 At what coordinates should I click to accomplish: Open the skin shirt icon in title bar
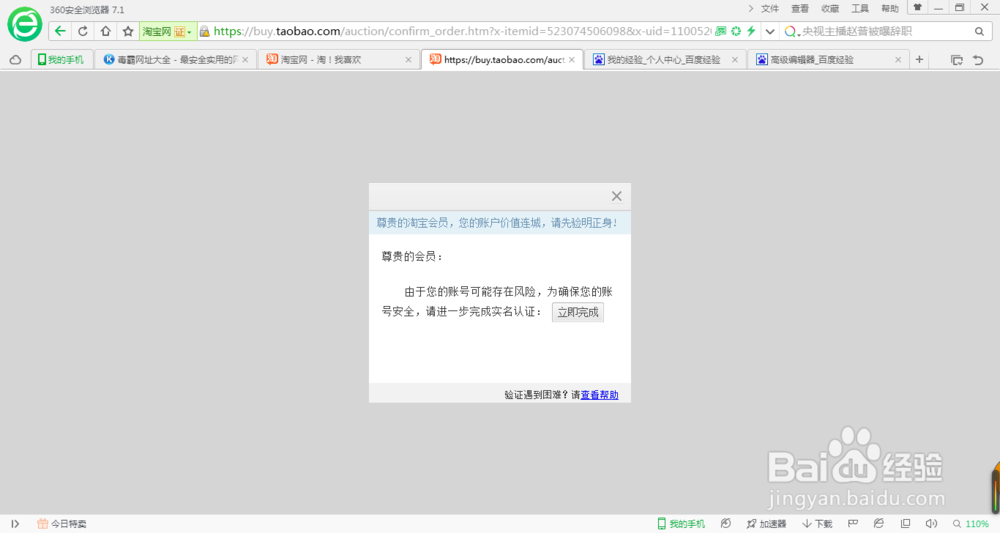pos(918,8)
